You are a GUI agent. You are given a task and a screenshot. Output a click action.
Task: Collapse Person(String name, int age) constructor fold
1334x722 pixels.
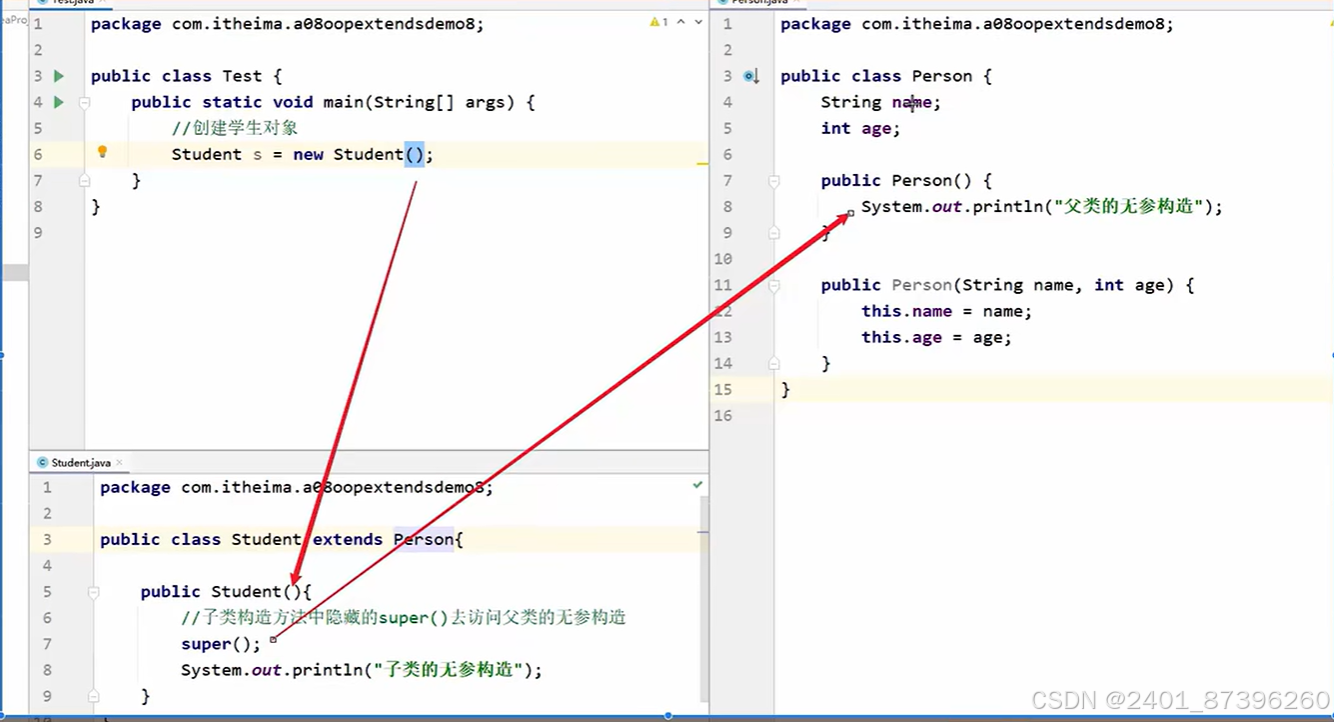coord(774,285)
